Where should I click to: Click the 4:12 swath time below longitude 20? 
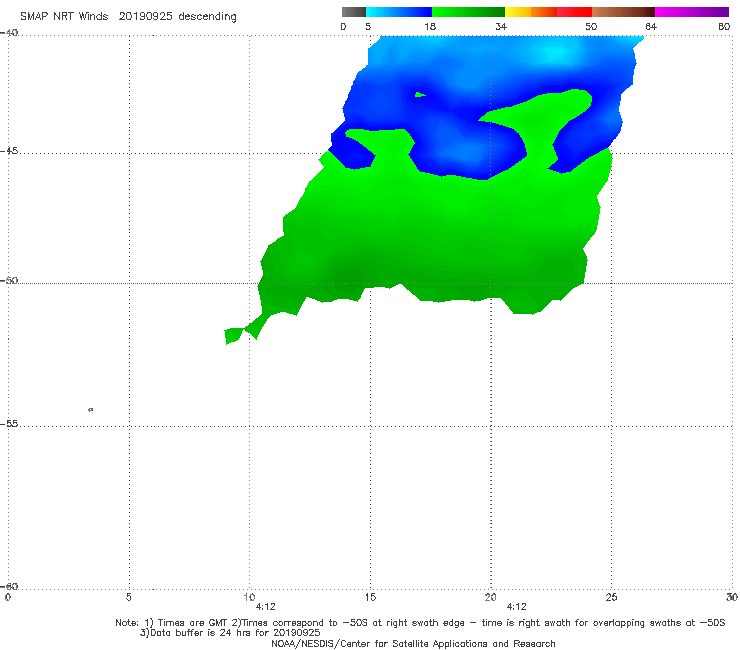(x=516, y=607)
